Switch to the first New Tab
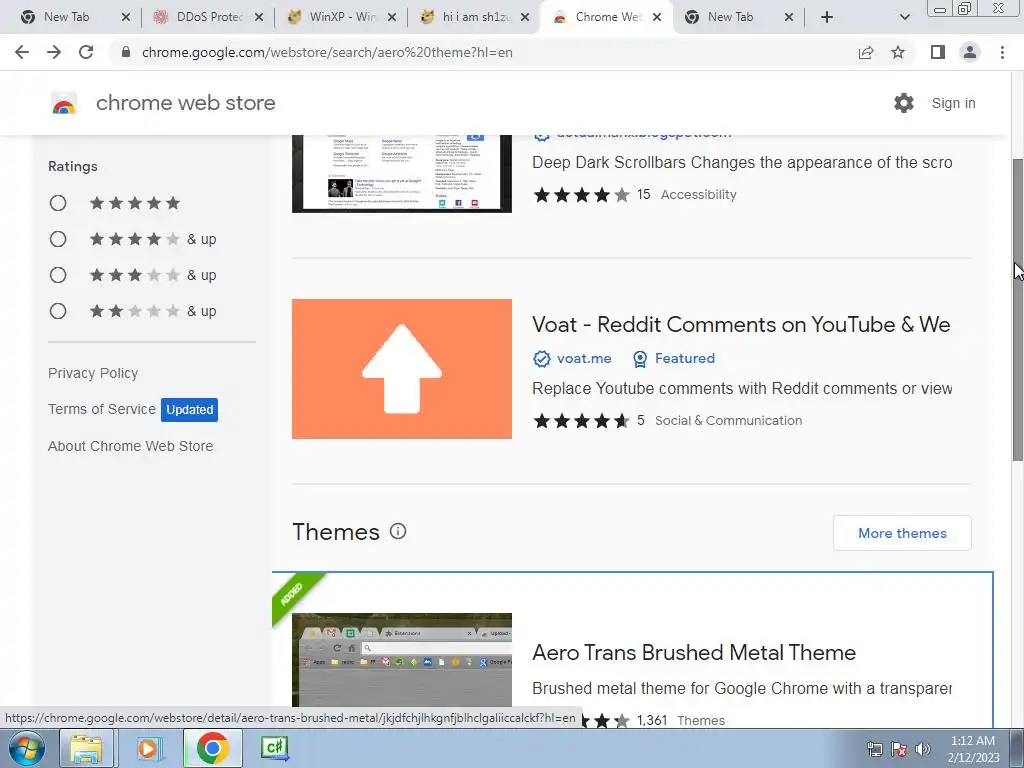This screenshot has height=768, width=1024. [x=67, y=17]
